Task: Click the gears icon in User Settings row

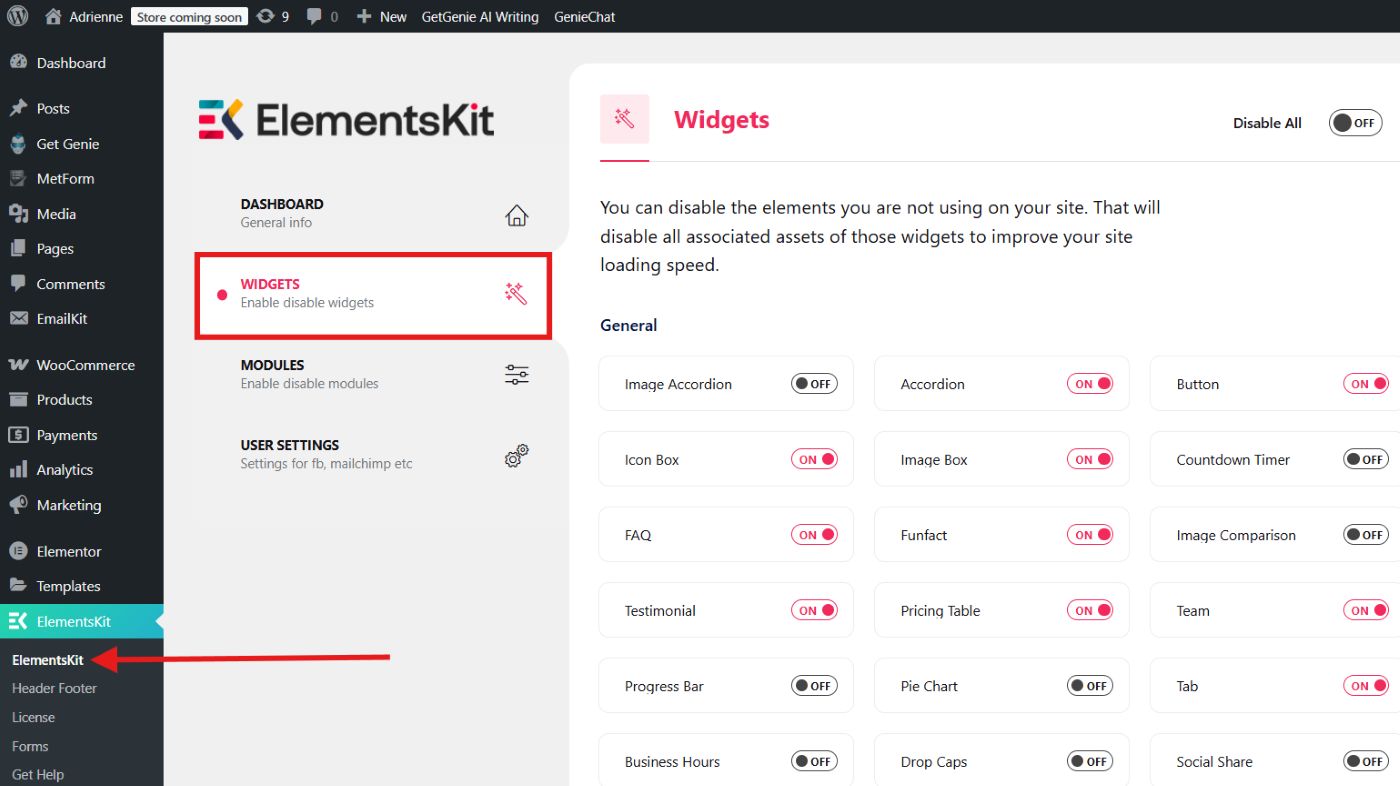Action: pyautogui.click(x=516, y=456)
